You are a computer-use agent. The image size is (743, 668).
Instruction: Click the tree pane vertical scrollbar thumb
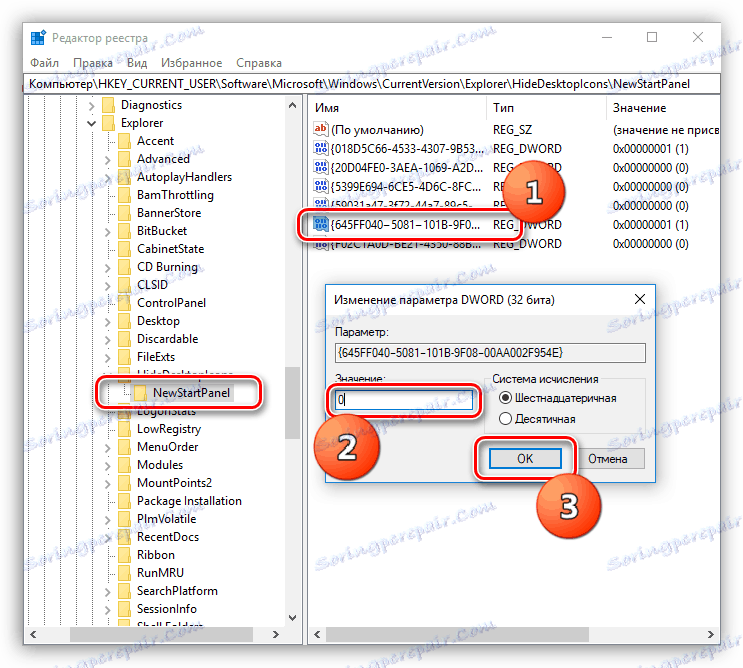coord(292,403)
